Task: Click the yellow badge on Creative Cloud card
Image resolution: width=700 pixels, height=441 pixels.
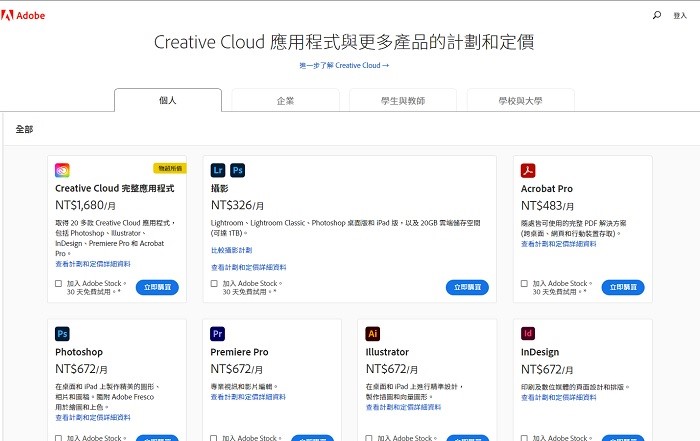Action: tap(170, 168)
